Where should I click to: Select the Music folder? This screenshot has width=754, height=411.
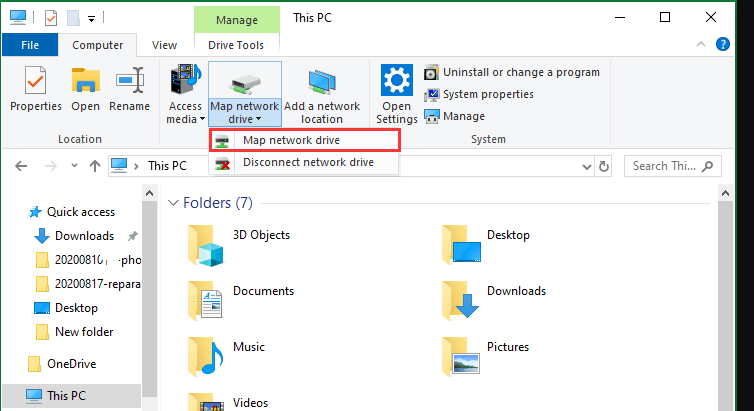point(226,358)
